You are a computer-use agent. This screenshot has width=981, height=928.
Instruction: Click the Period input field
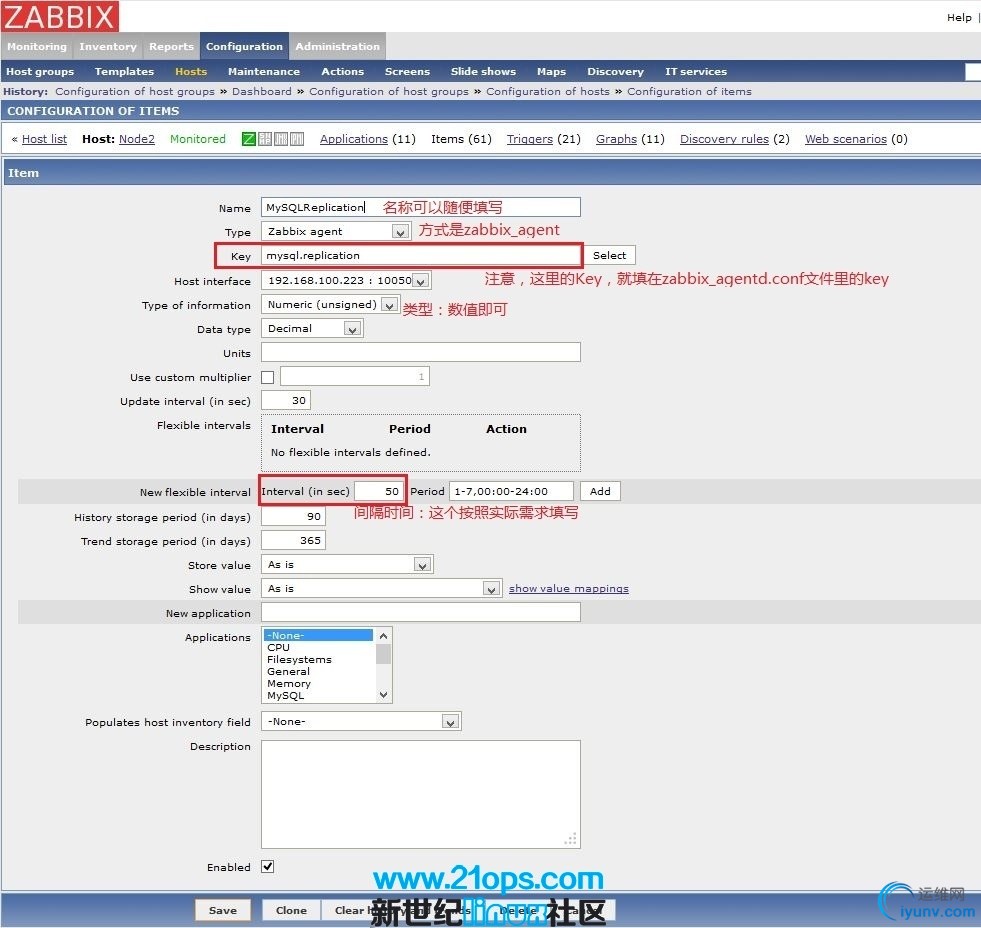click(x=511, y=491)
